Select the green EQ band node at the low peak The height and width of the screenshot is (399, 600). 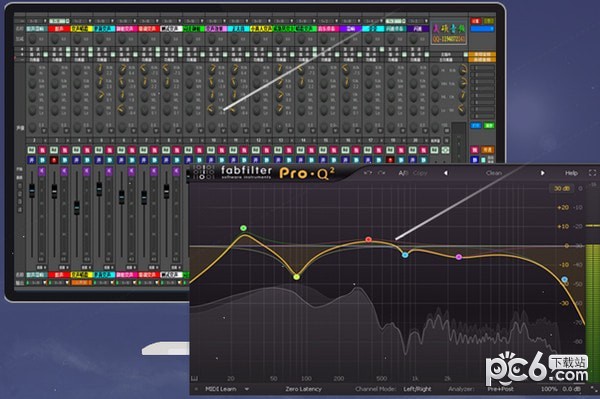[243, 228]
